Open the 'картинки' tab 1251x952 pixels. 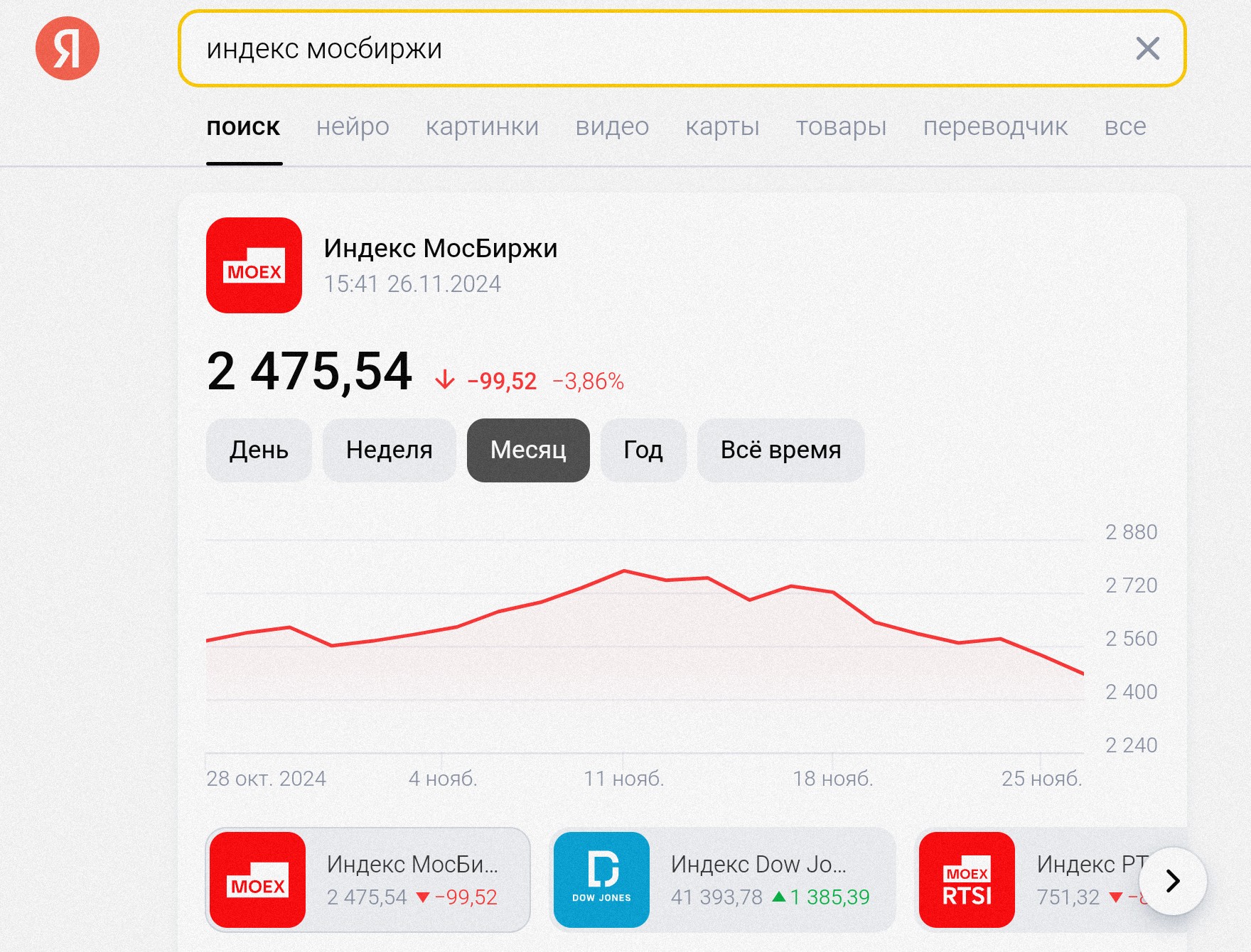tap(482, 126)
